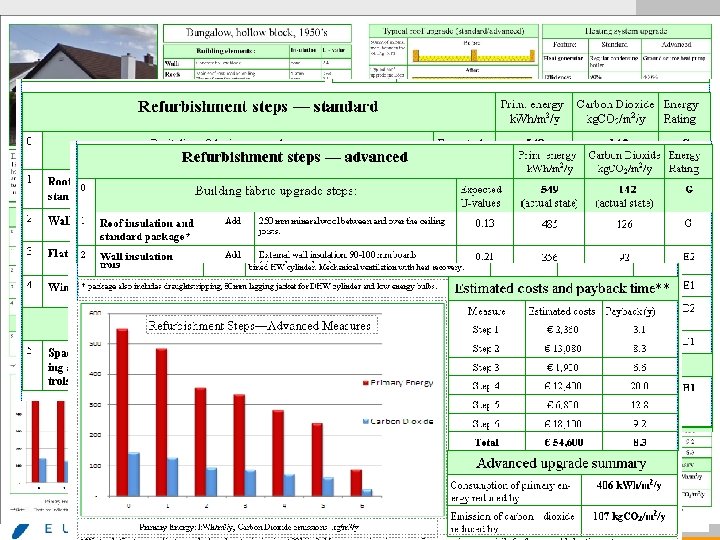Click the chart caption "Primary Energy: kWh/m²/y" line
Viewport: 720px width, 540px height.
tap(249, 527)
